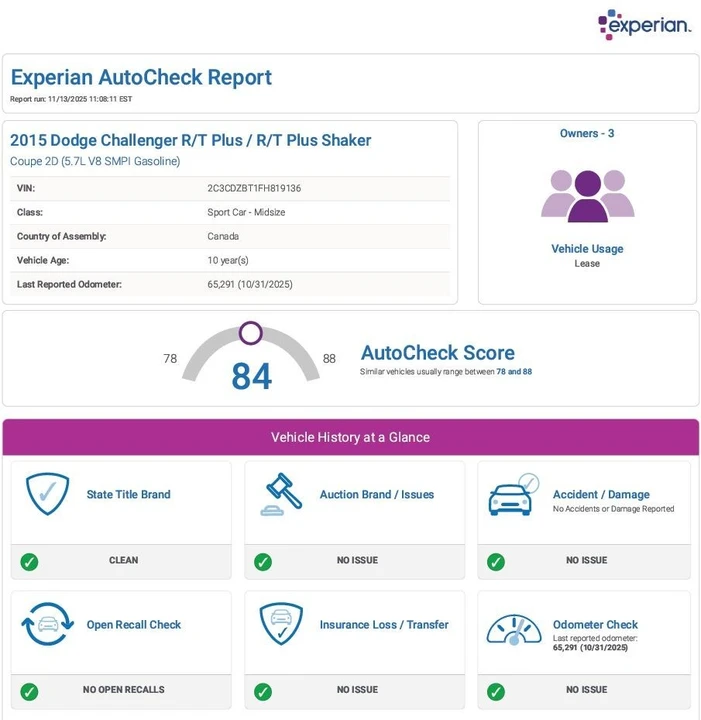Screen dimensions: 701x720
Task: Click the '78 and 88' range text
Action: pos(514,371)
